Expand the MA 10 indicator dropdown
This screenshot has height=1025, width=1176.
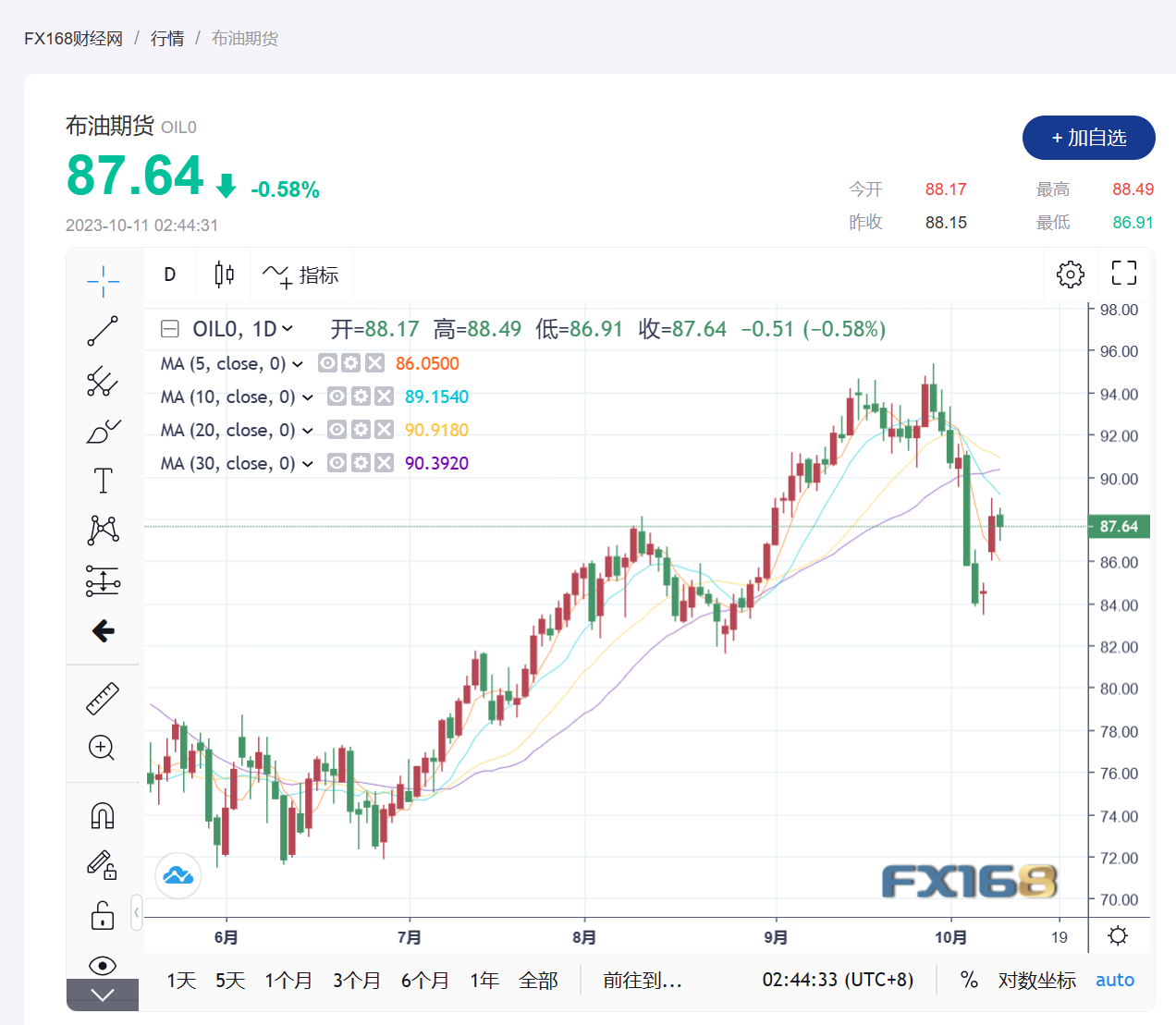pos(308,397)
